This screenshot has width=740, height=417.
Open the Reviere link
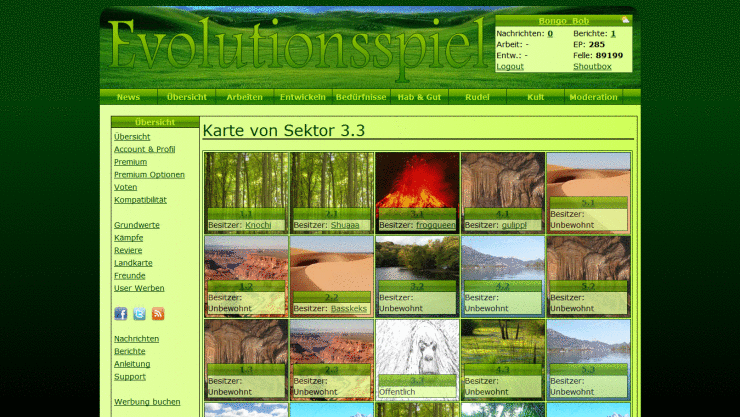(x=128, y=250)
